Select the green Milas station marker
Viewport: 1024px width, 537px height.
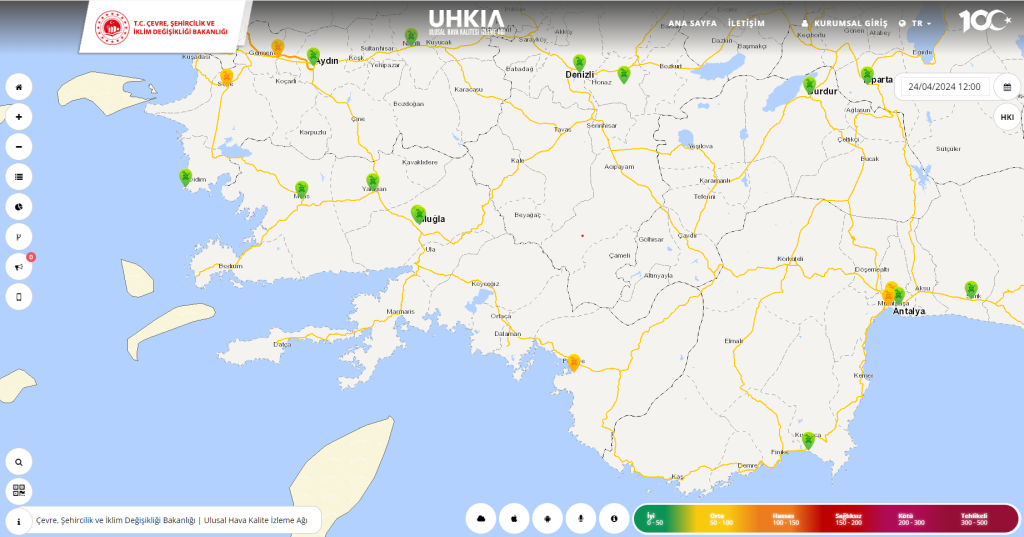pyautogui.click(x=301, y=190)
